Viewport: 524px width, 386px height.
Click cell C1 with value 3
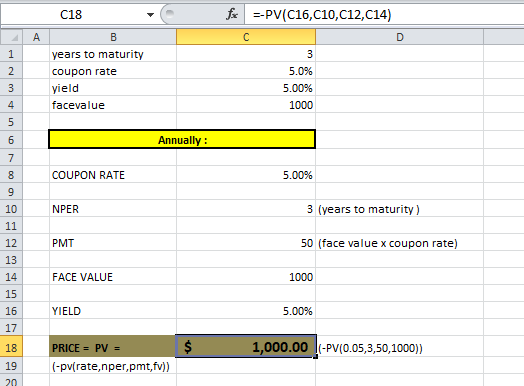click(x=246, y=54)
